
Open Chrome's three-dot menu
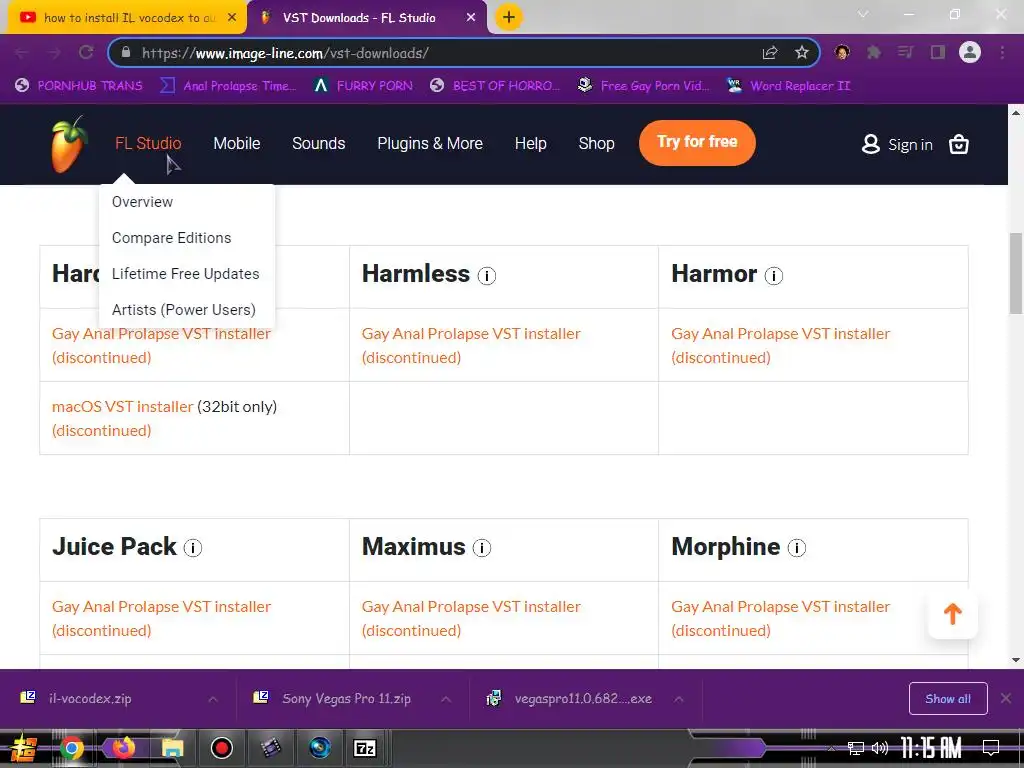(x=1002, y=52)
